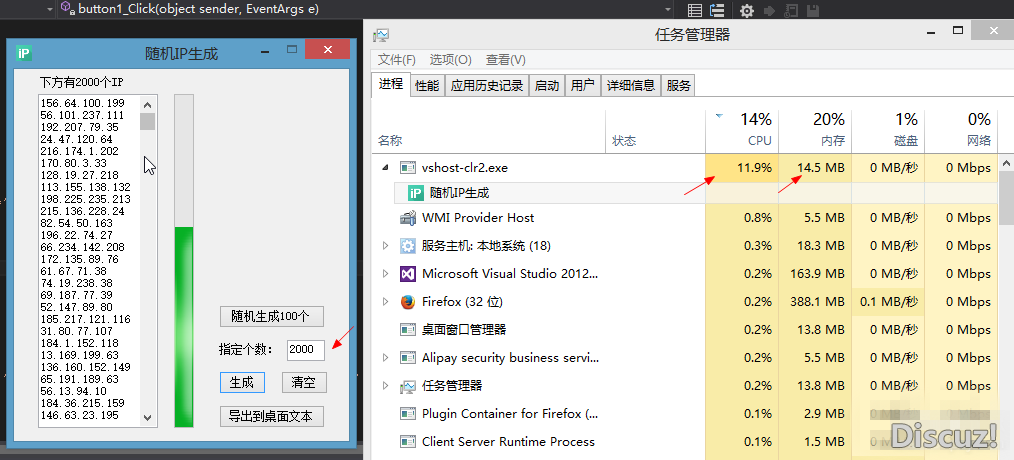Open the 详细信息 tab
Viewport: 1014px width, 460px height.
629,86
